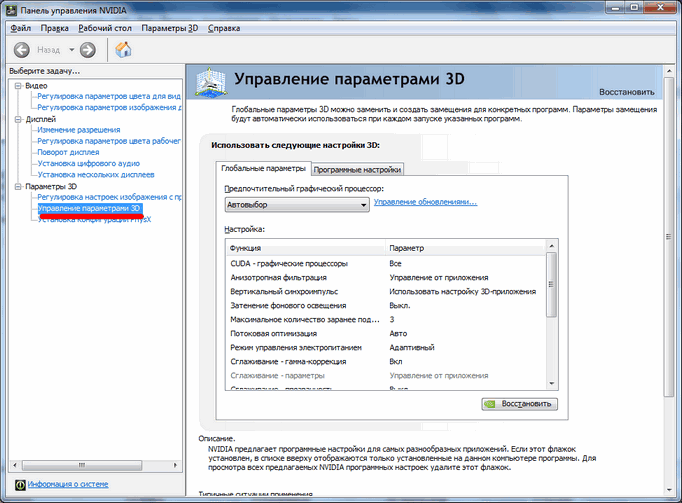
Task: Open the Файл menu
Action: pyautogui.click(x=20, y=28)
